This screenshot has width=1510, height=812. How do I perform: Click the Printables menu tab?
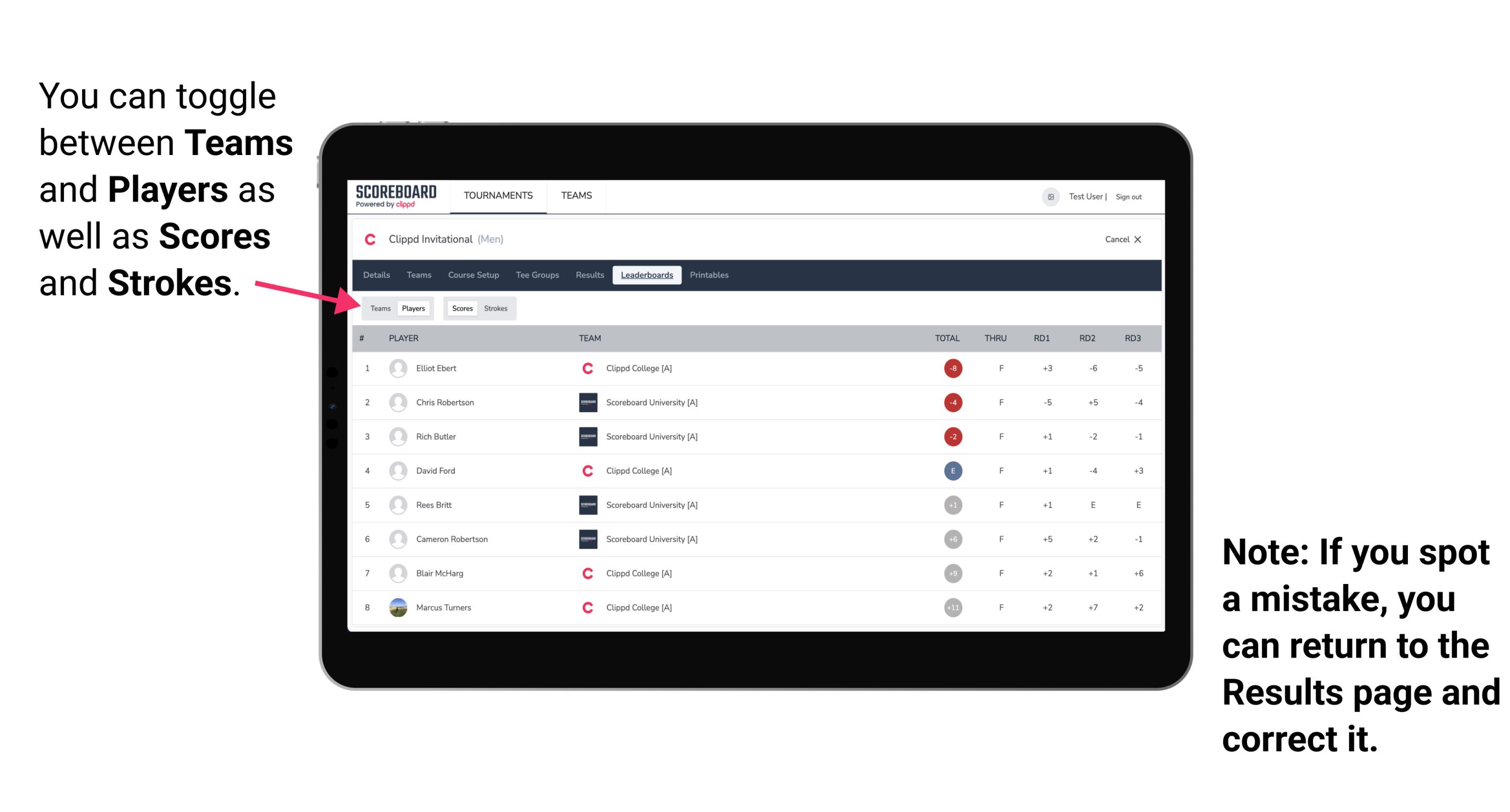click(710, 275)
